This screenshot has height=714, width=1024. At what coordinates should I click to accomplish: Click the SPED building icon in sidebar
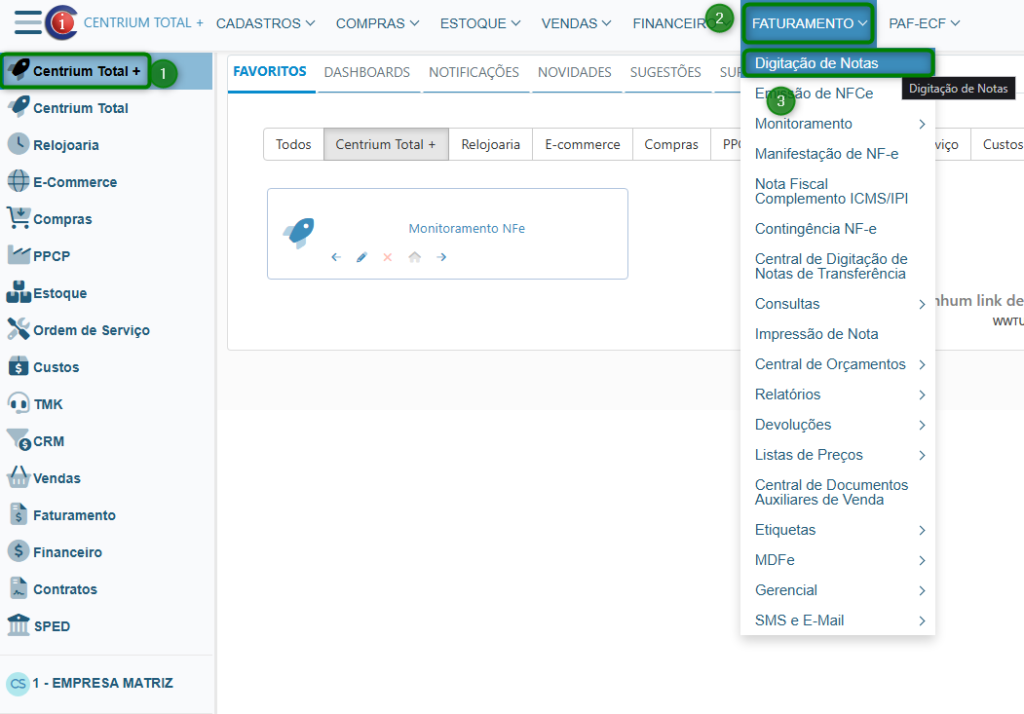click(x=18, y=625)
